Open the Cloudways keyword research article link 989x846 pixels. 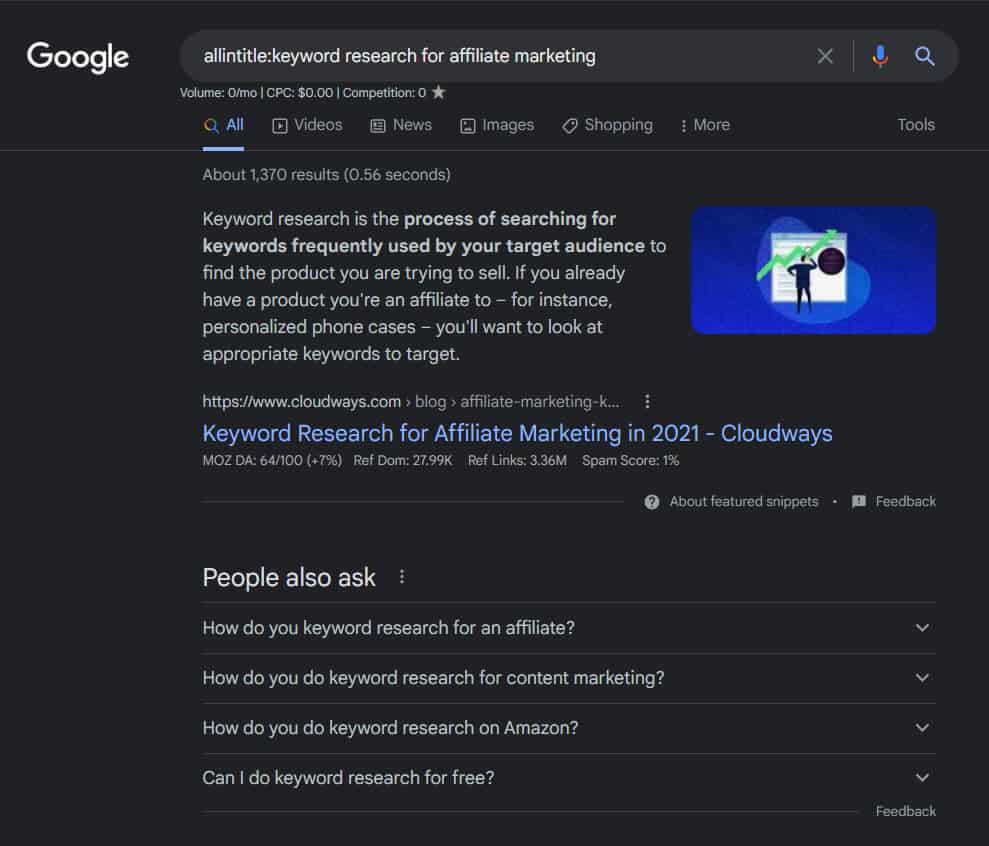pos(516,433)
